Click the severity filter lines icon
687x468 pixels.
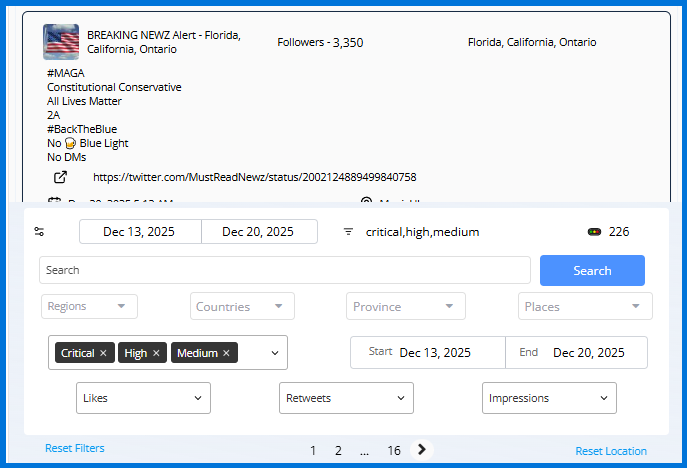point(348,232)
